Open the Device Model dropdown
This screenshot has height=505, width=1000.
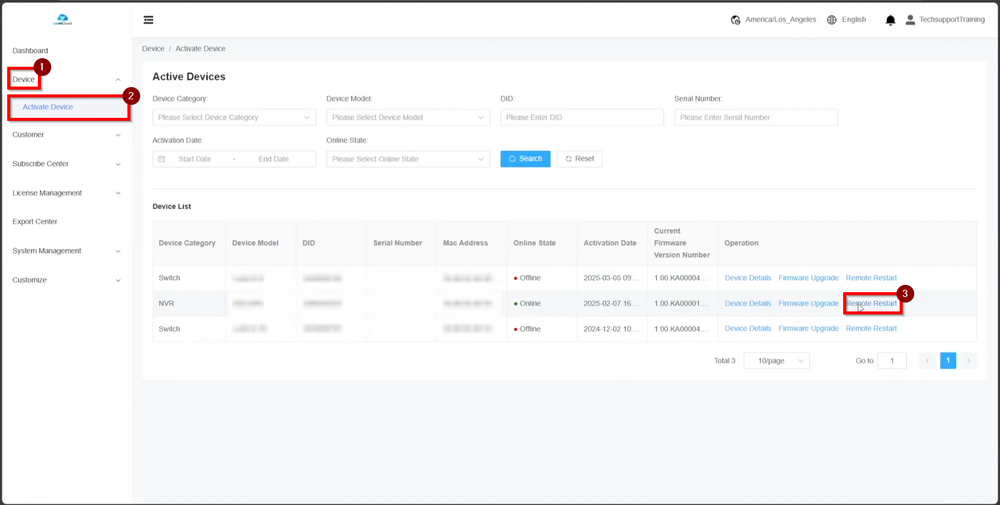tap(408, 117)
